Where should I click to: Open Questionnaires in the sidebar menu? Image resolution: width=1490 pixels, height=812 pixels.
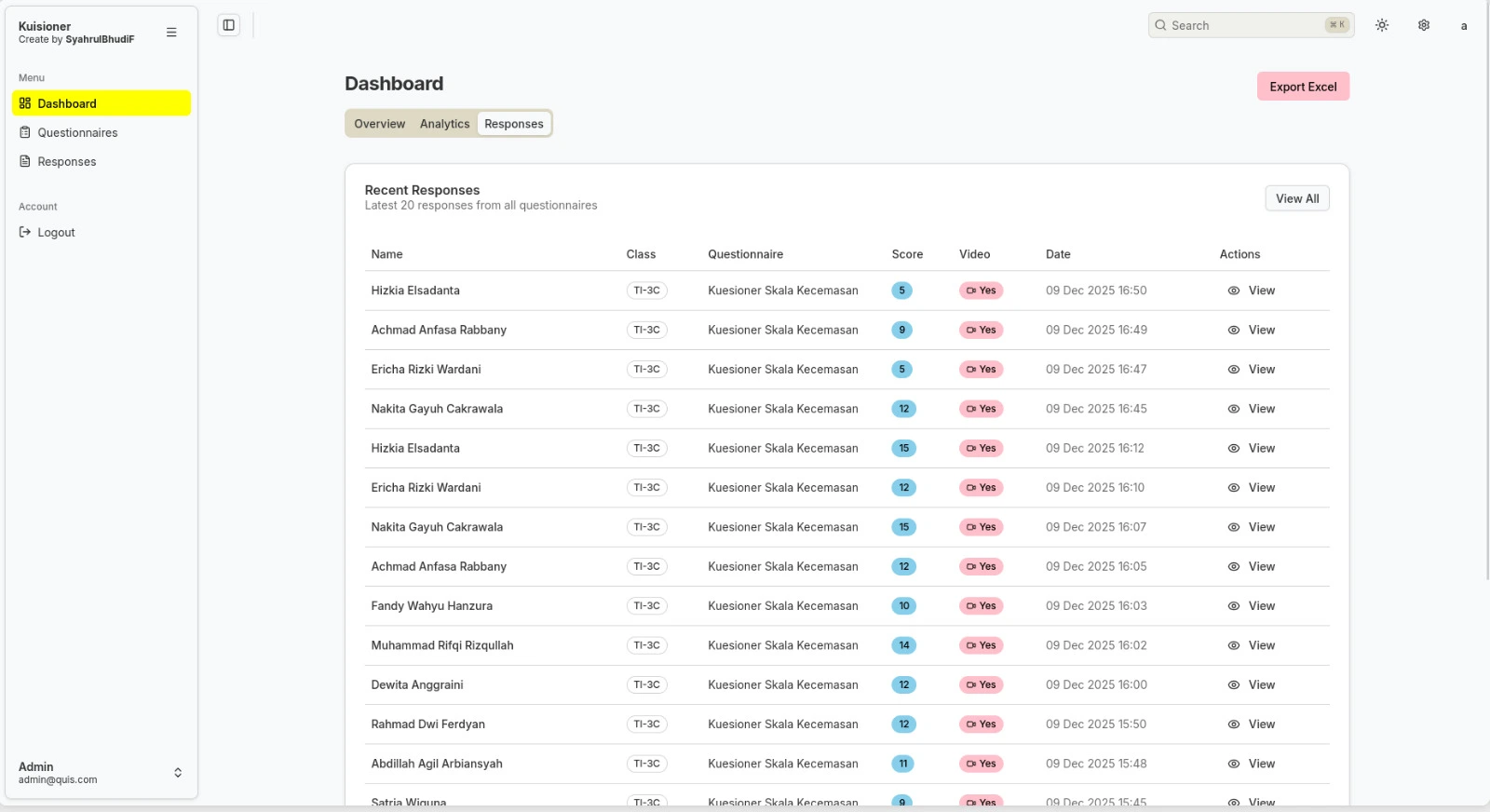coord(77,133)
